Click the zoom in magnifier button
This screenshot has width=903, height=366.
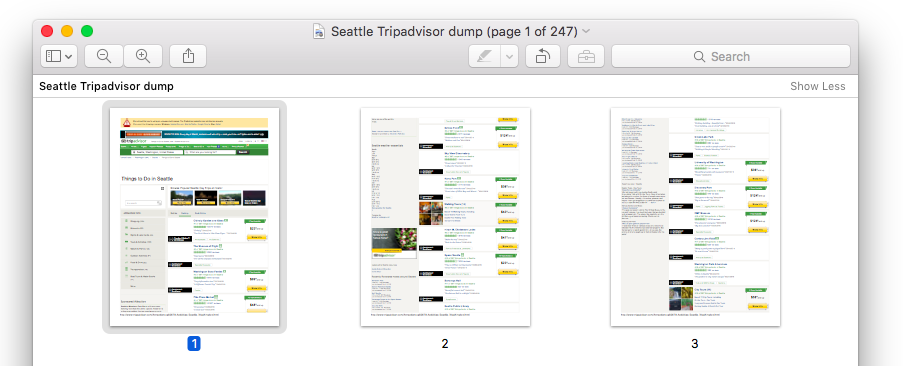(x=143, y=56)
